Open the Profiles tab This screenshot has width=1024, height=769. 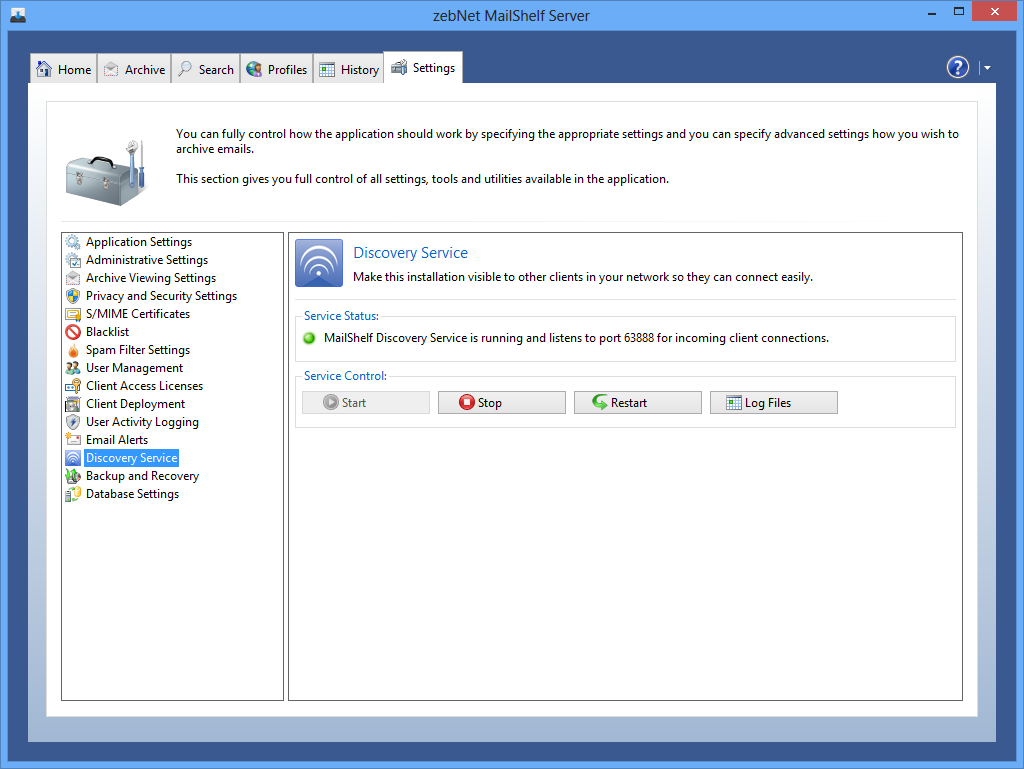click(x=276, y=69)
